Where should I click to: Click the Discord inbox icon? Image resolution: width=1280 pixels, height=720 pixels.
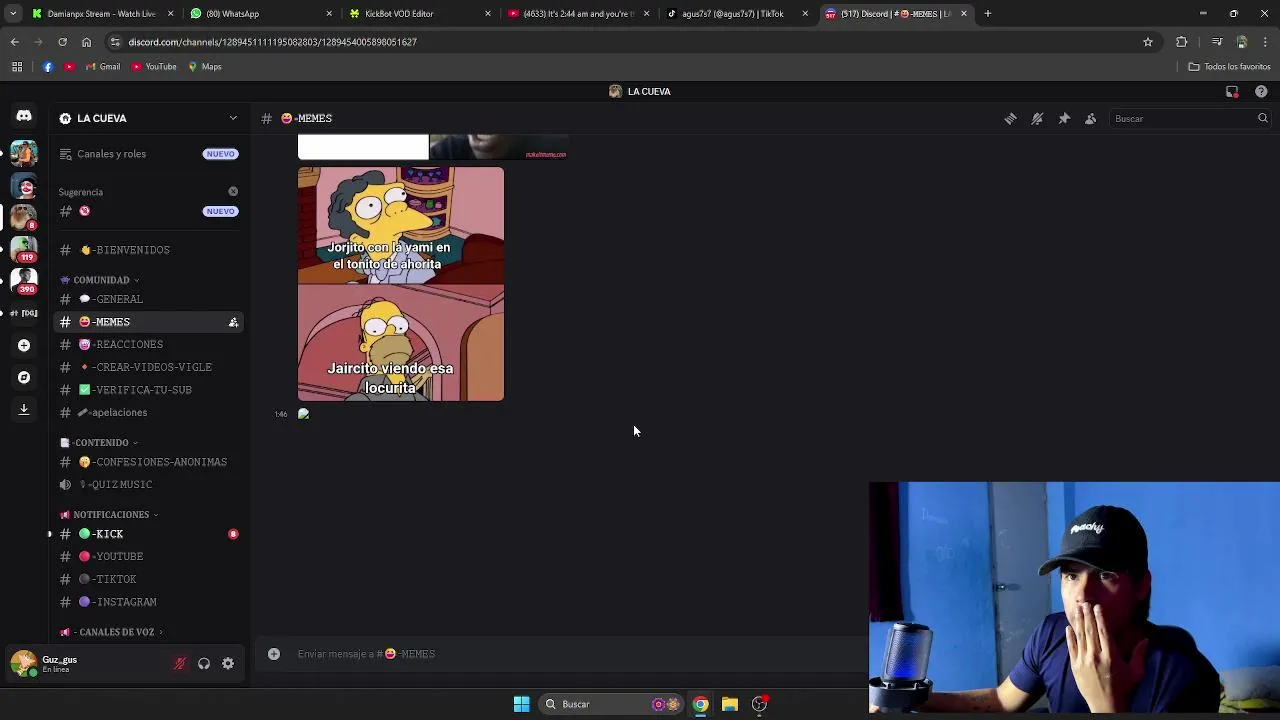pos(1232,91)
